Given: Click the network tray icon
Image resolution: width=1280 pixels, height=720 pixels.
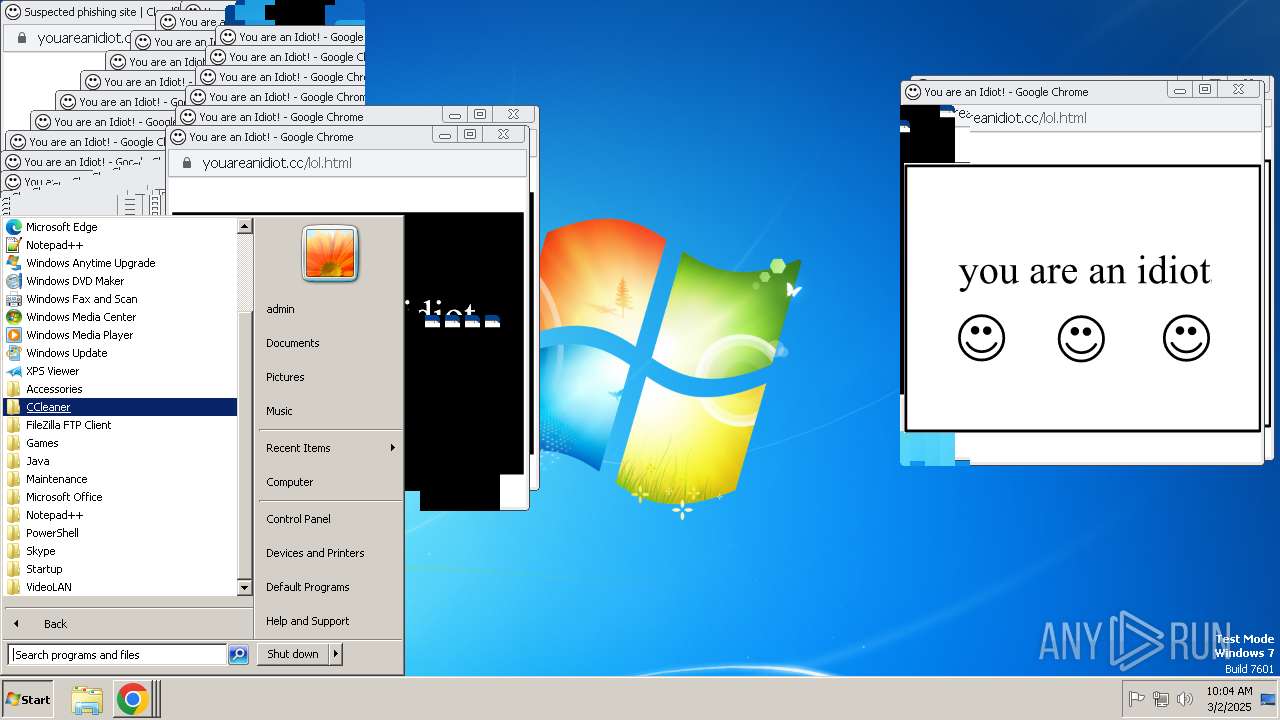Looking at the screenshot, I should [1160, 699].
